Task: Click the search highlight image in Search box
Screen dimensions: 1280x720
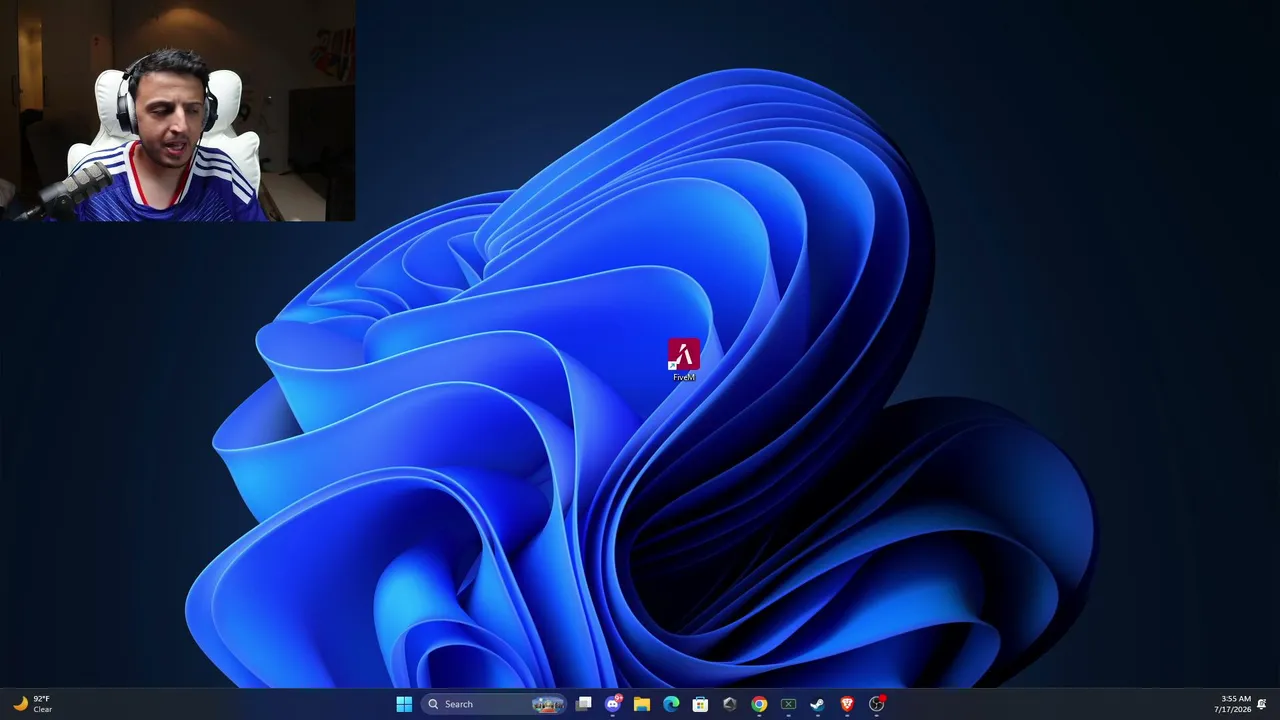Action: click(548, 704)
